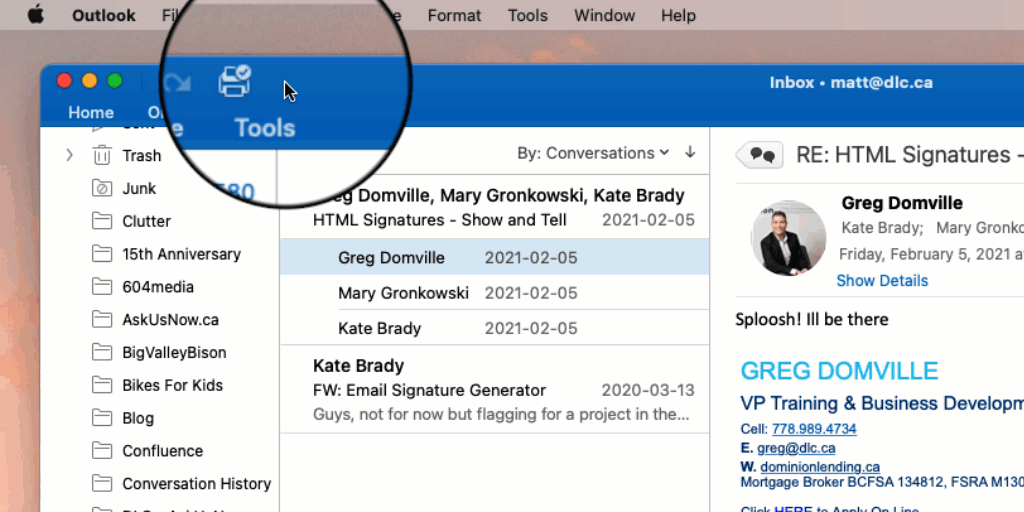Open the AskUsNow.ca folder
1024x512 pixels.
click(170, 320)
